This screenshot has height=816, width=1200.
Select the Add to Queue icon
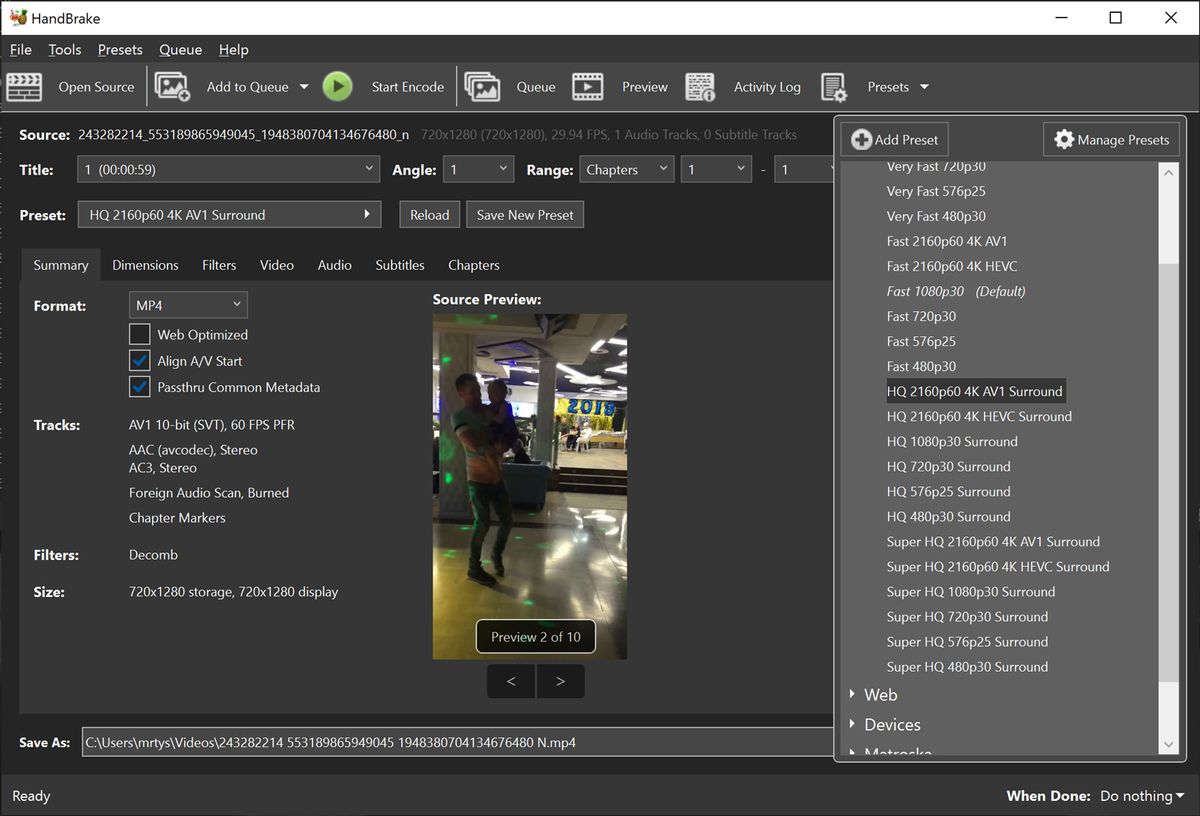click(172, 86)
